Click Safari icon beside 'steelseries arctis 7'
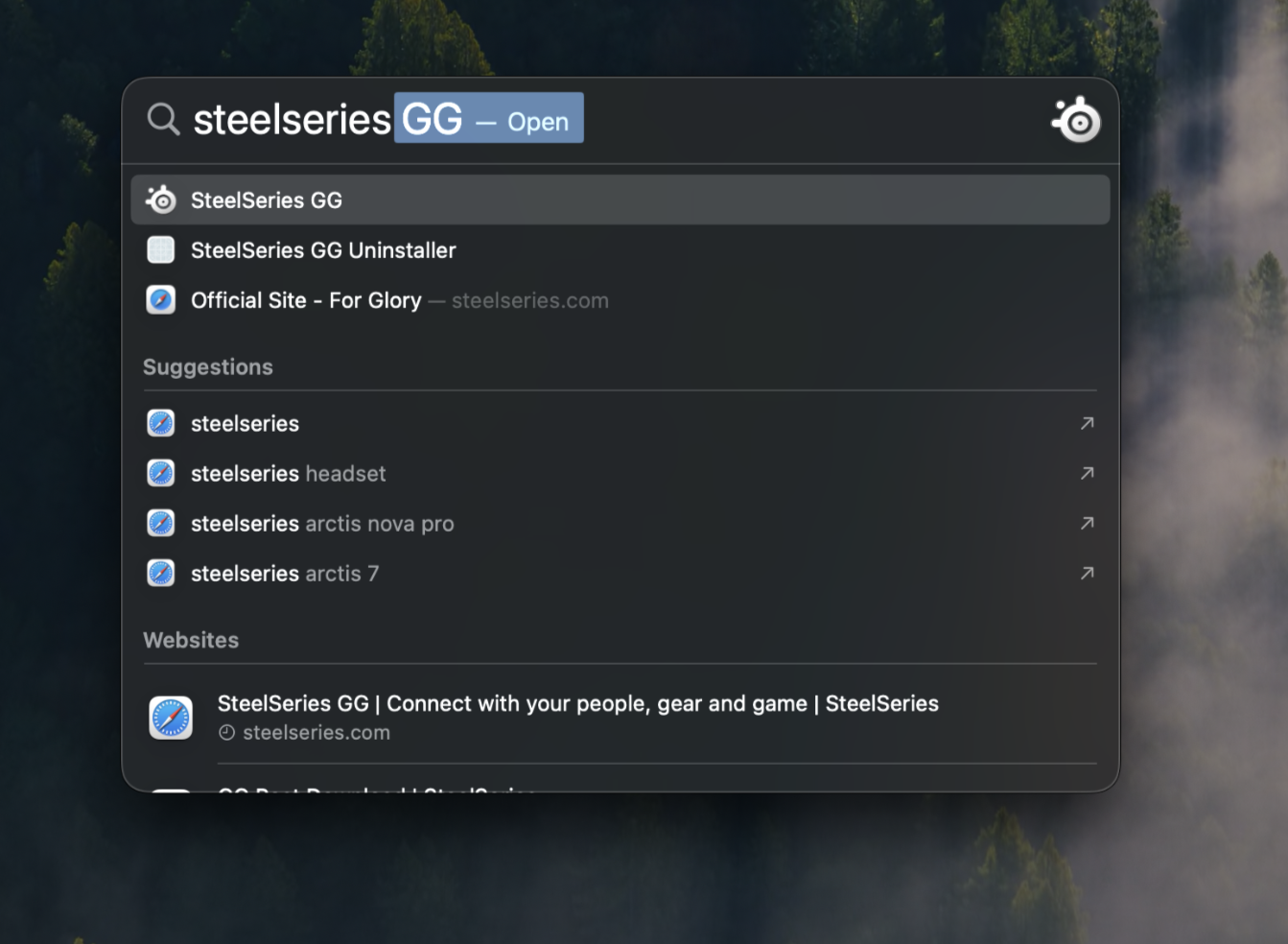The image size is (1288, 944). click(x=161, y=573)
